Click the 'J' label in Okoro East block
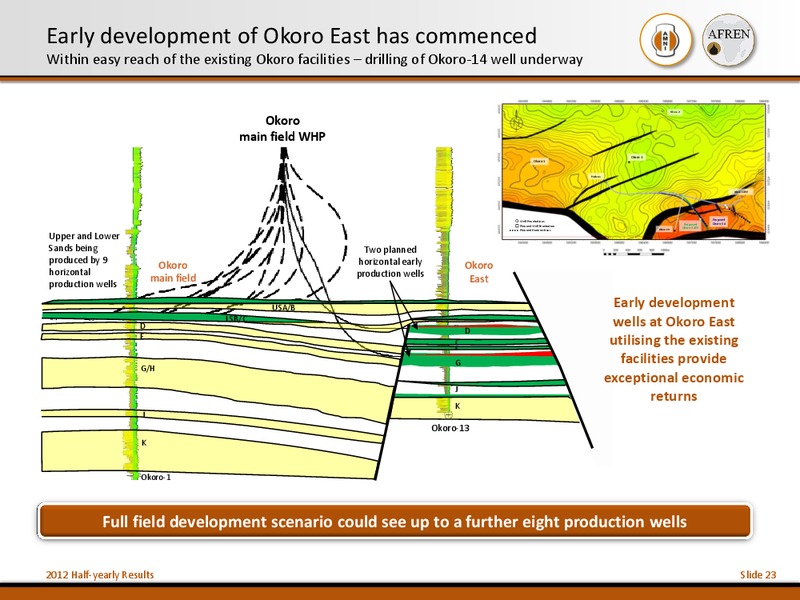 (456, 389)
